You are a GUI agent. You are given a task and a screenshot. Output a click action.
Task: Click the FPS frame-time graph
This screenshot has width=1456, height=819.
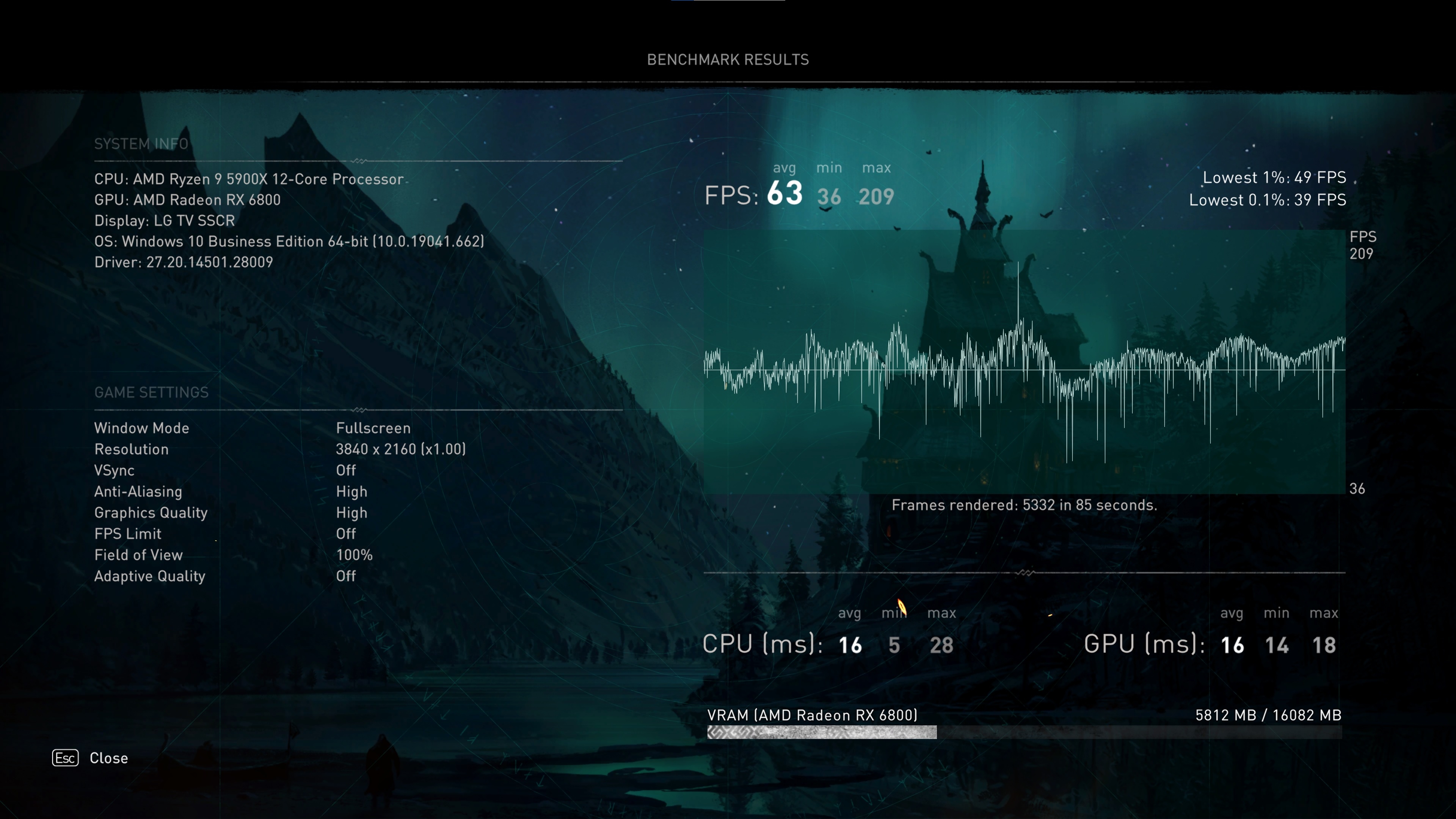1024,362
